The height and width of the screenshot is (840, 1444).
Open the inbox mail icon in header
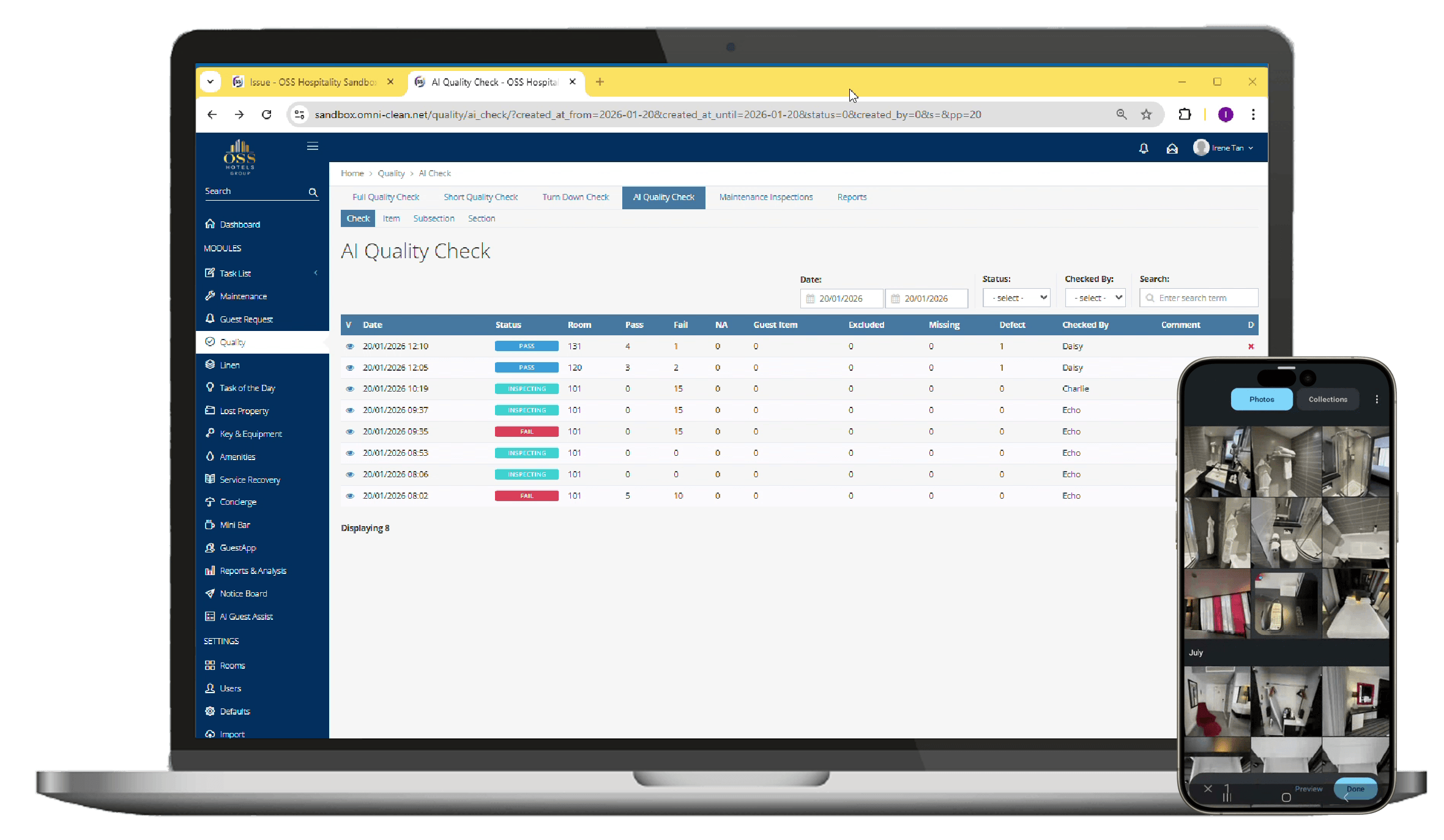coord(1172,149)
